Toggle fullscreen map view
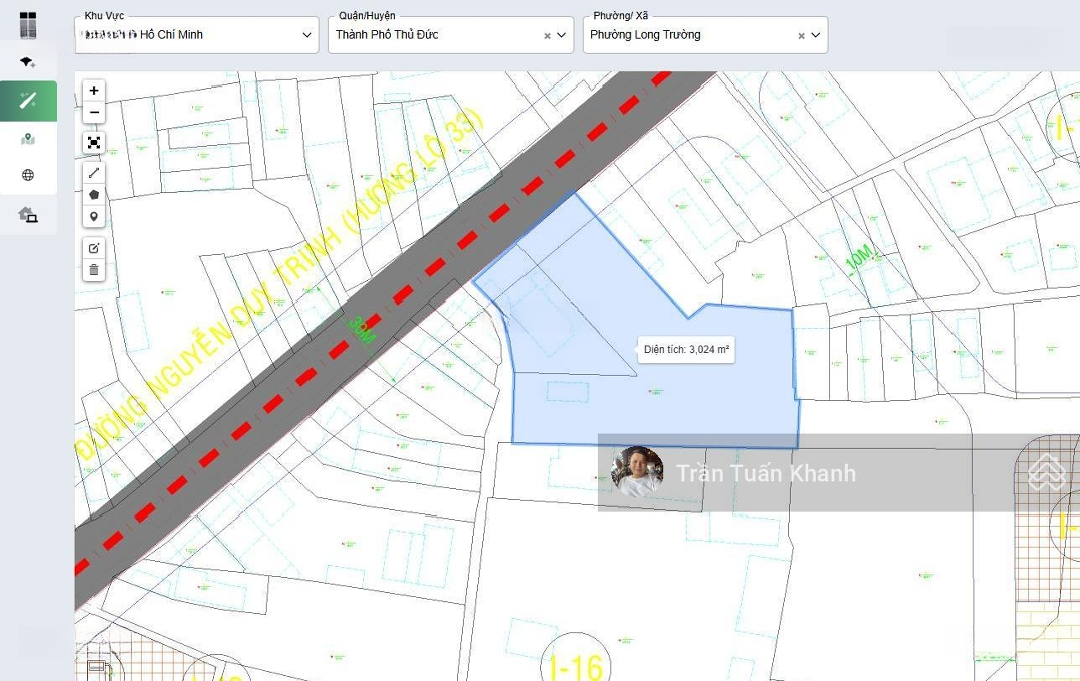Screen dimensions: 1080x681 [94, 143]
